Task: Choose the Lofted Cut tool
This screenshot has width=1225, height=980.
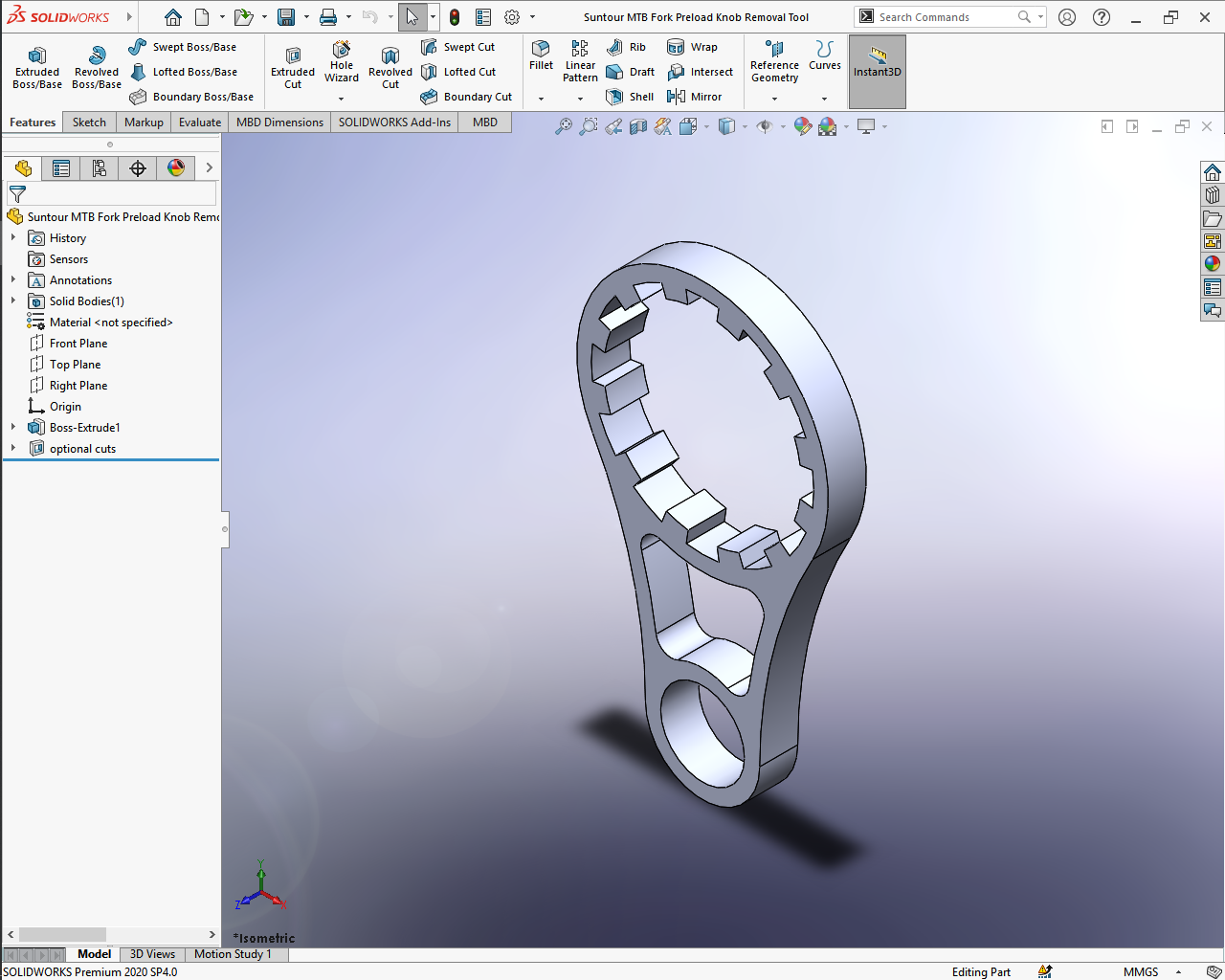Action: (458, 72)
